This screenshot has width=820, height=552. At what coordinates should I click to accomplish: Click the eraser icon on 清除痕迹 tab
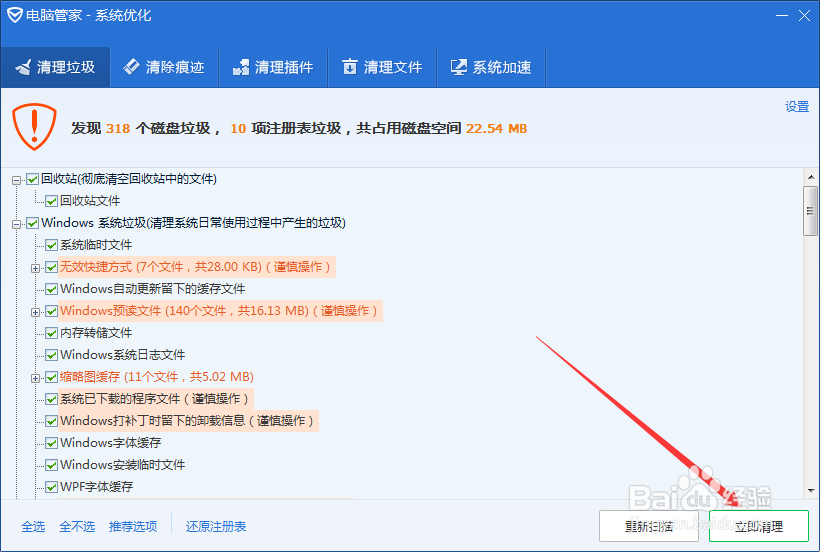(x=131, y=66)
